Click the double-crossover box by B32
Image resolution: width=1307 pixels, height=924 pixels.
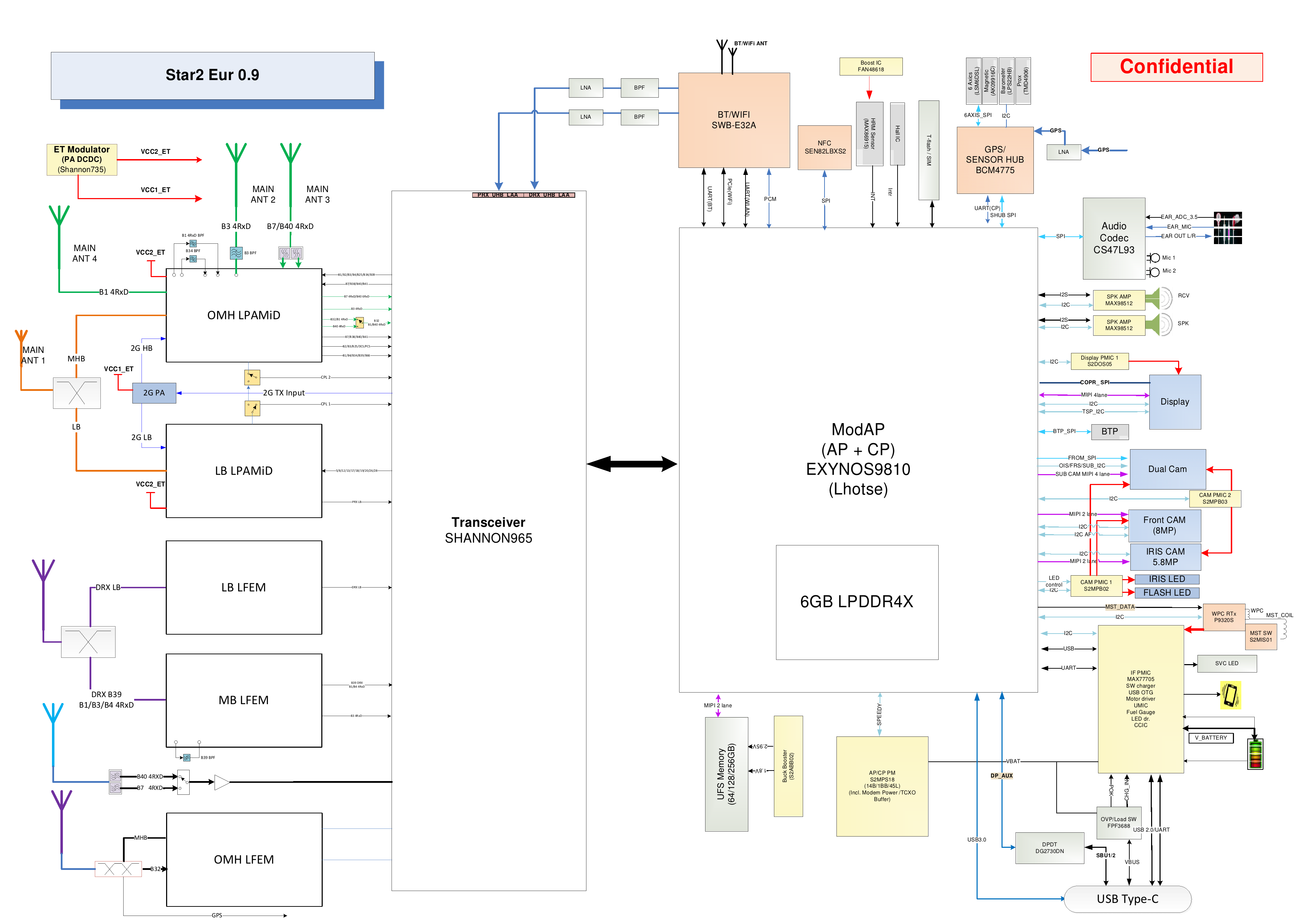click(118, 869)
